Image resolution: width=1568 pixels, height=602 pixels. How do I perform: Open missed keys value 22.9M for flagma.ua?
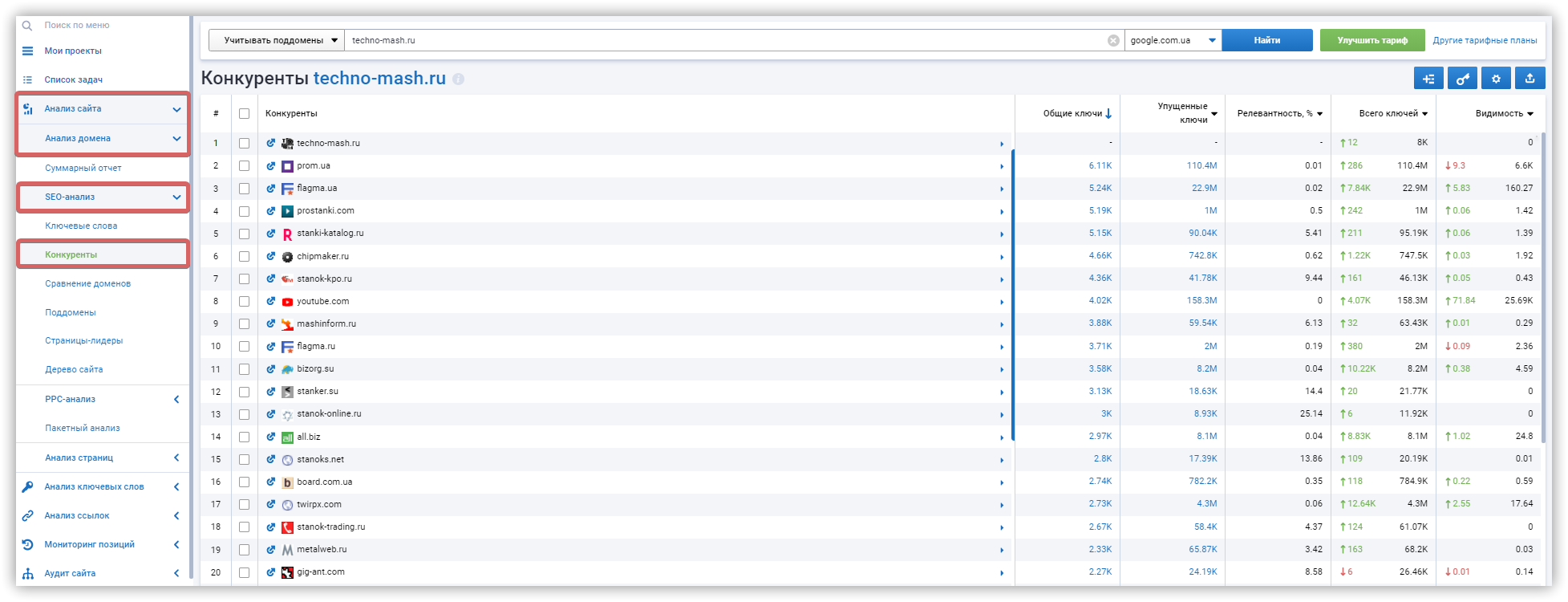[1204, 188]
